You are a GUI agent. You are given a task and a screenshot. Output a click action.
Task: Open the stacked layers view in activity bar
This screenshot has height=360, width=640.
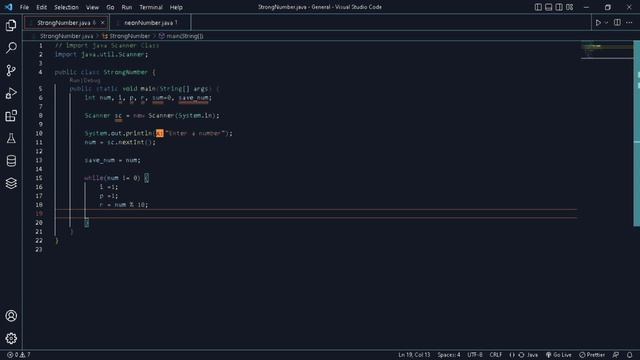(x=11, y=183)
